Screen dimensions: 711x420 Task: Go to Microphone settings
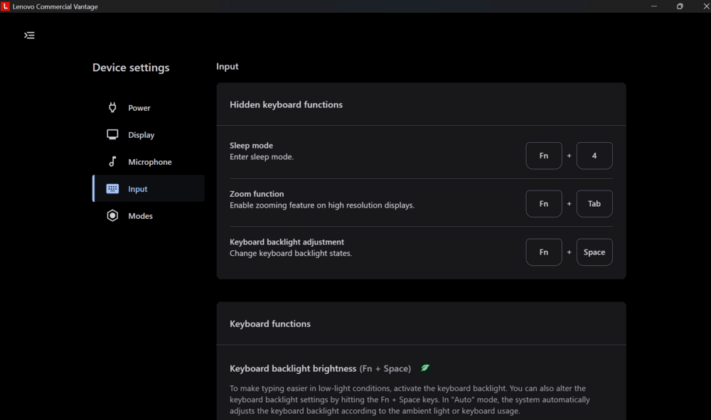tap(149, 161)
